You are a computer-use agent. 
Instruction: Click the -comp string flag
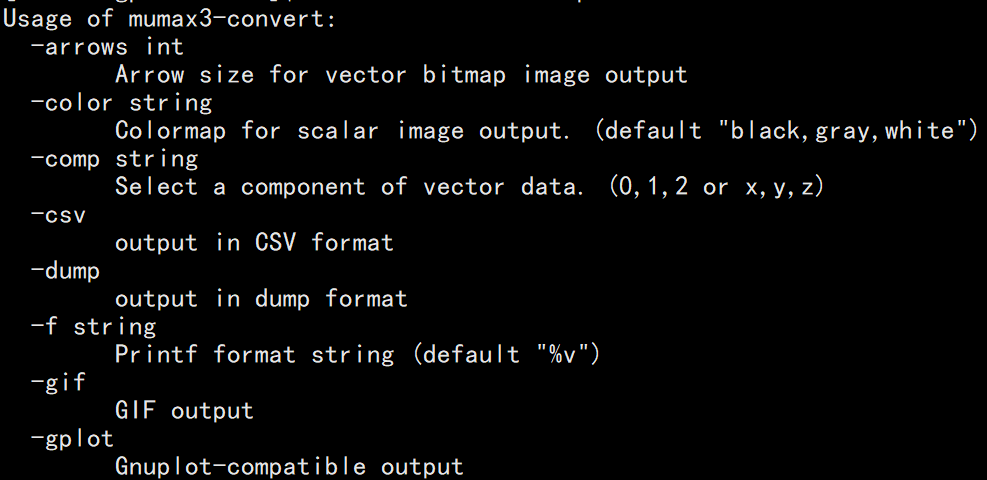click(x=114, y=159)
